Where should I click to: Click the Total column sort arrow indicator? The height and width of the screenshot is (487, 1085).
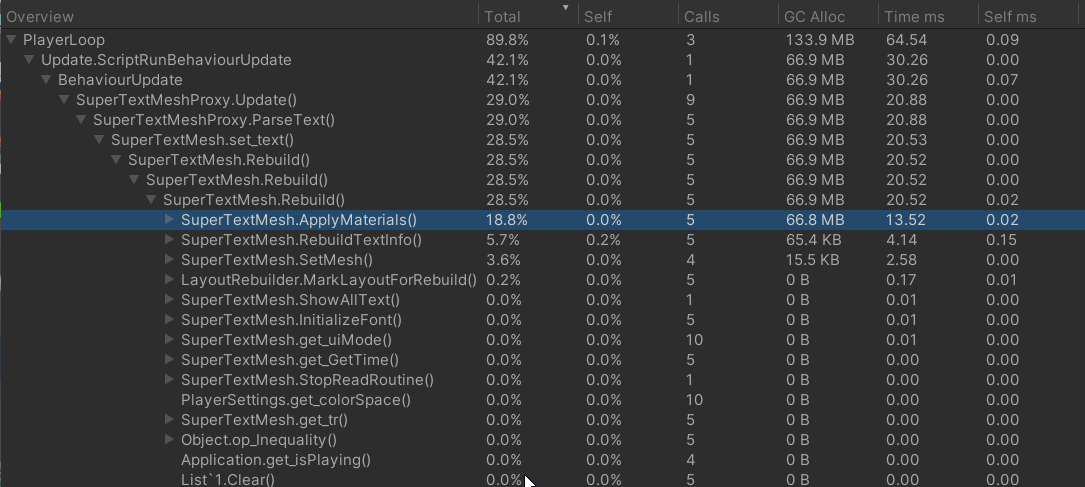coord(565,8)
